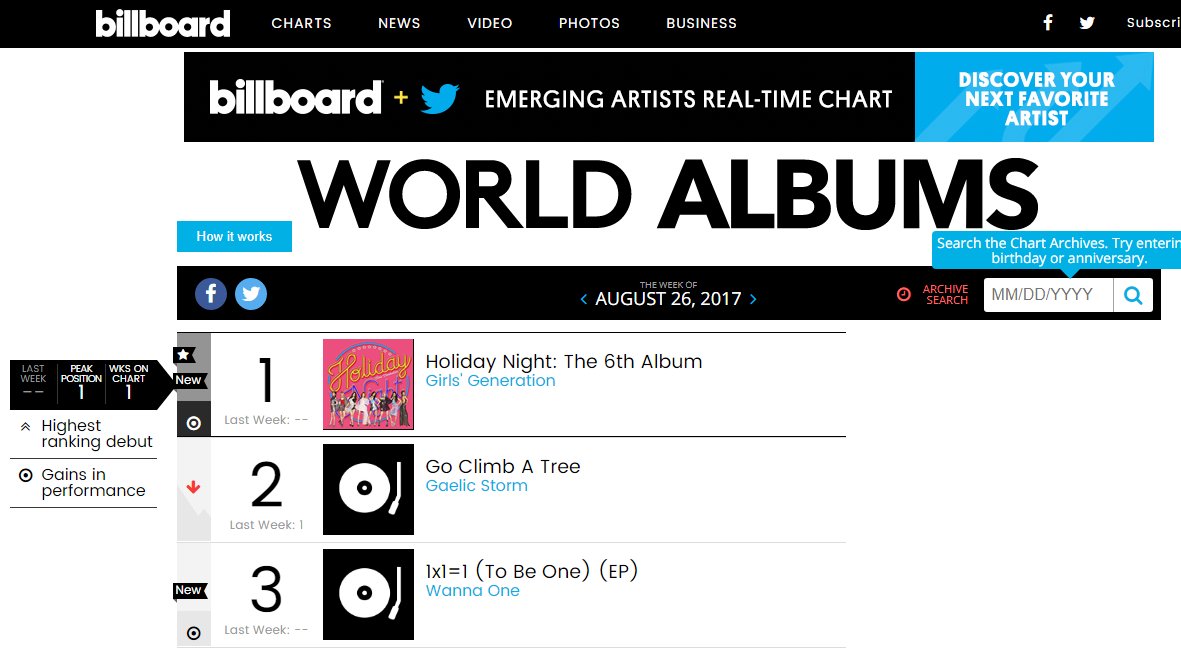
Task: Click gains in performance bullet on rank 3
Action: pos(194,633)
